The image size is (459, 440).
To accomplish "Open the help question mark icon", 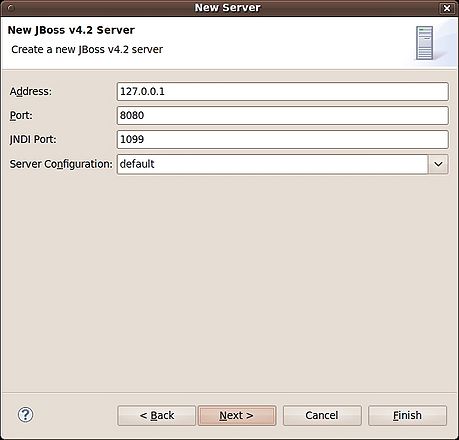I will 25,415.
